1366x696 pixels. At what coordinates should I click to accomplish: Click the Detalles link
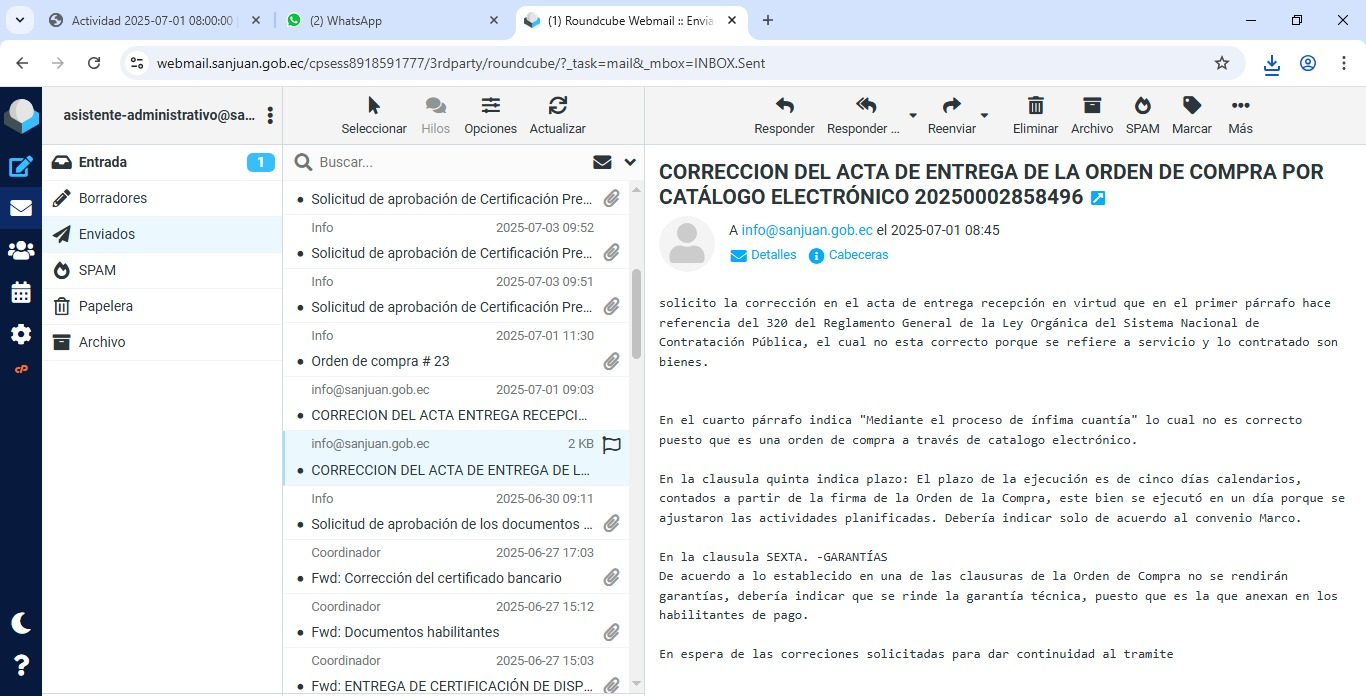[x=773, y=255]
